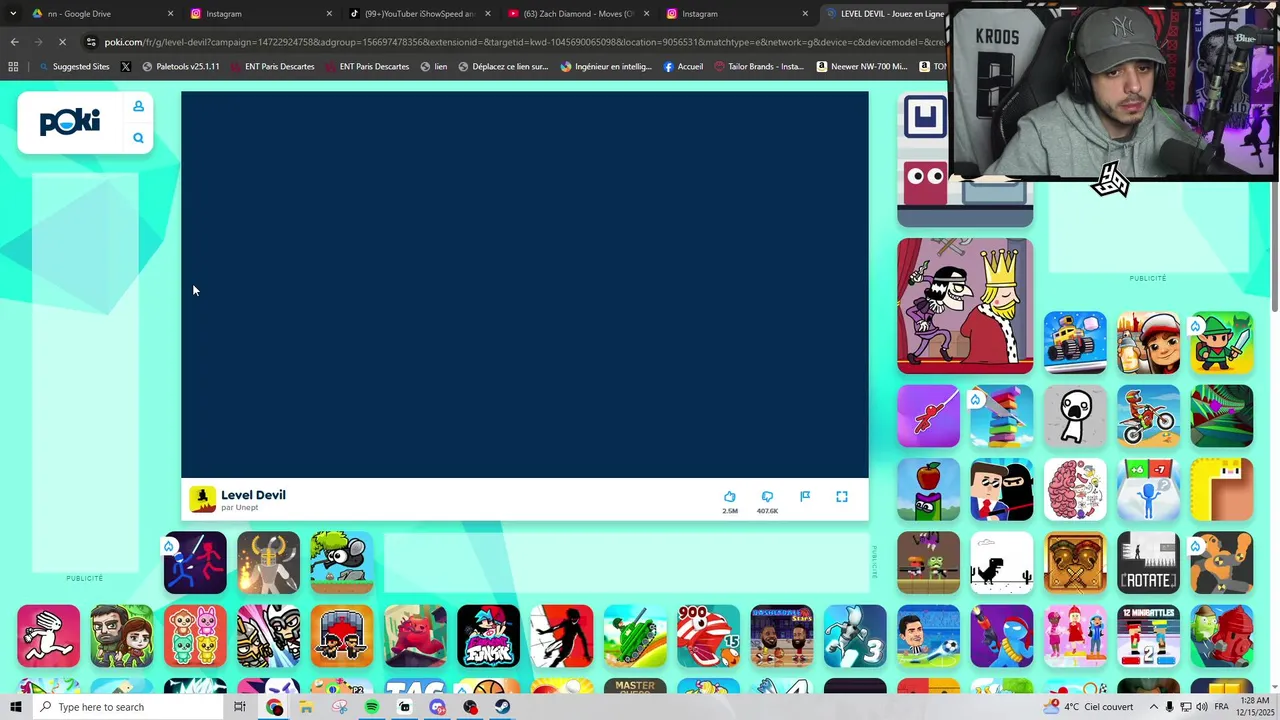
Task: Click the Level Devil game icon
Action: click(202, 499)
